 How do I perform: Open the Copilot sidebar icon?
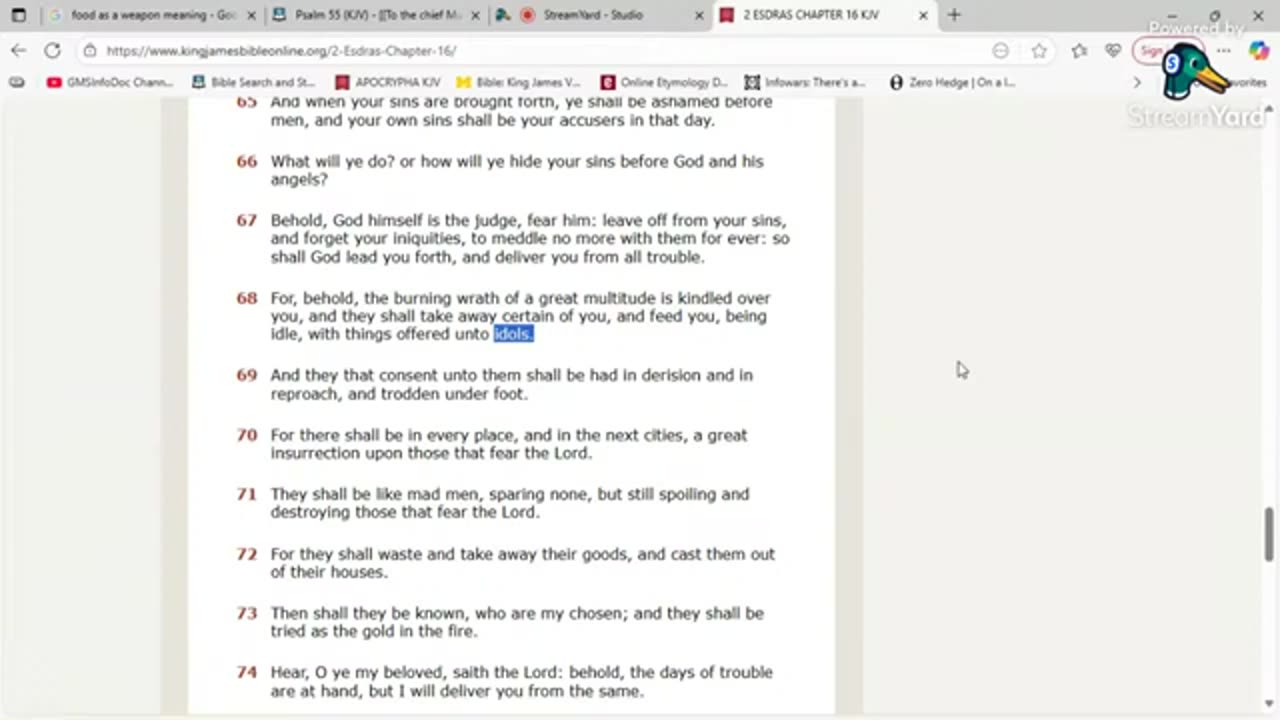click(1259, 50)
